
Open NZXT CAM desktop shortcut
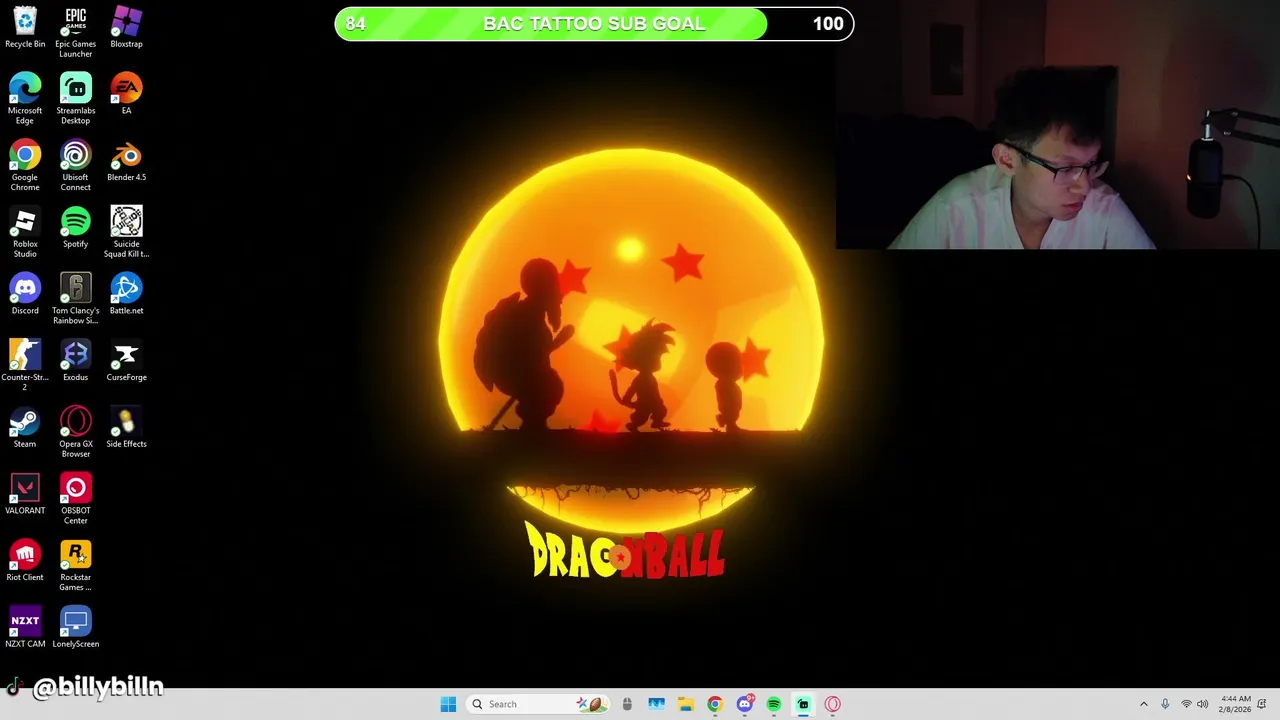coord(25,627)
